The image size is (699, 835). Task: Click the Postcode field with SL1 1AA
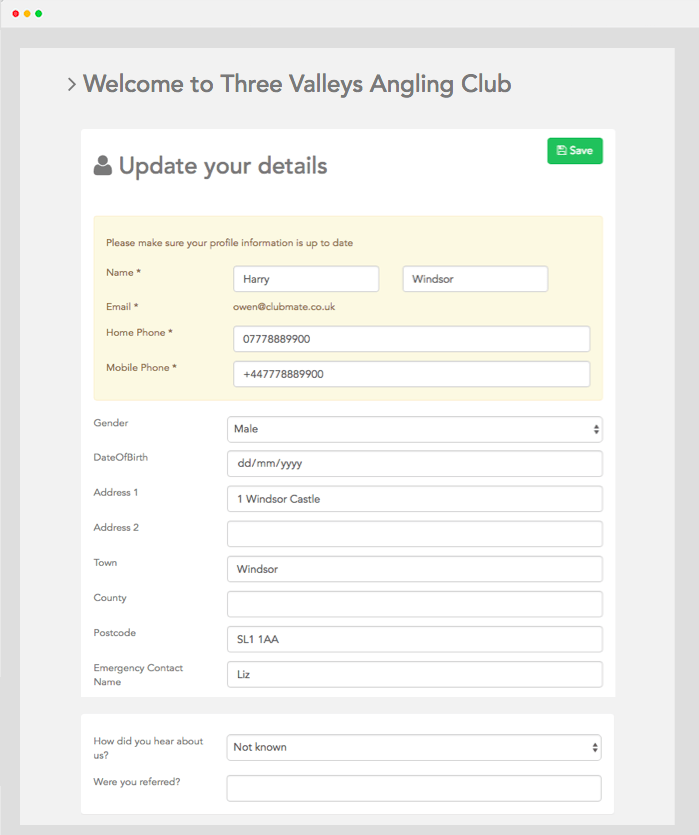click(414, 639)
